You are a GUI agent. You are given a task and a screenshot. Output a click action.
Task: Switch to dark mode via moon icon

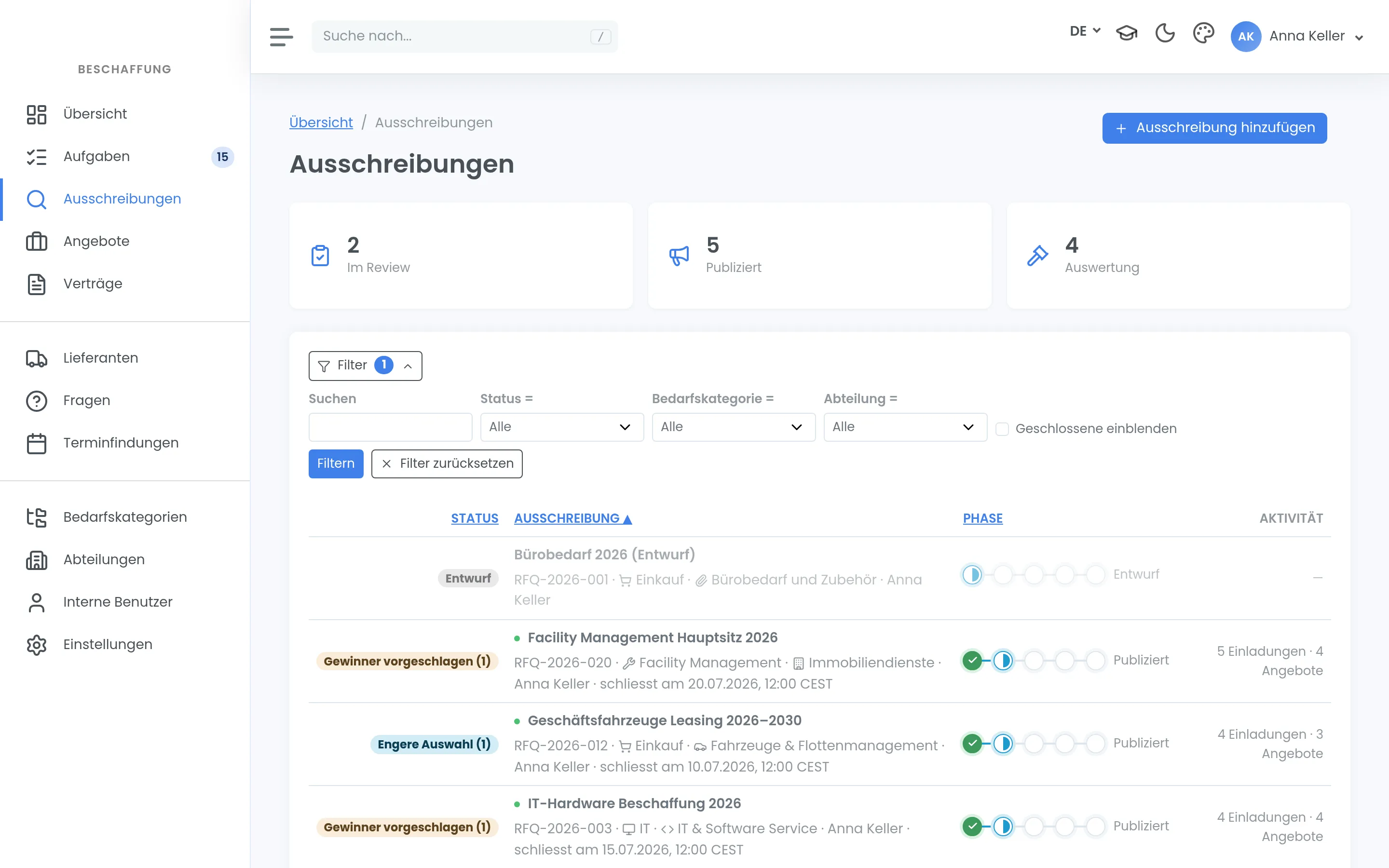pyautogui.click(x=1165, y=33)
